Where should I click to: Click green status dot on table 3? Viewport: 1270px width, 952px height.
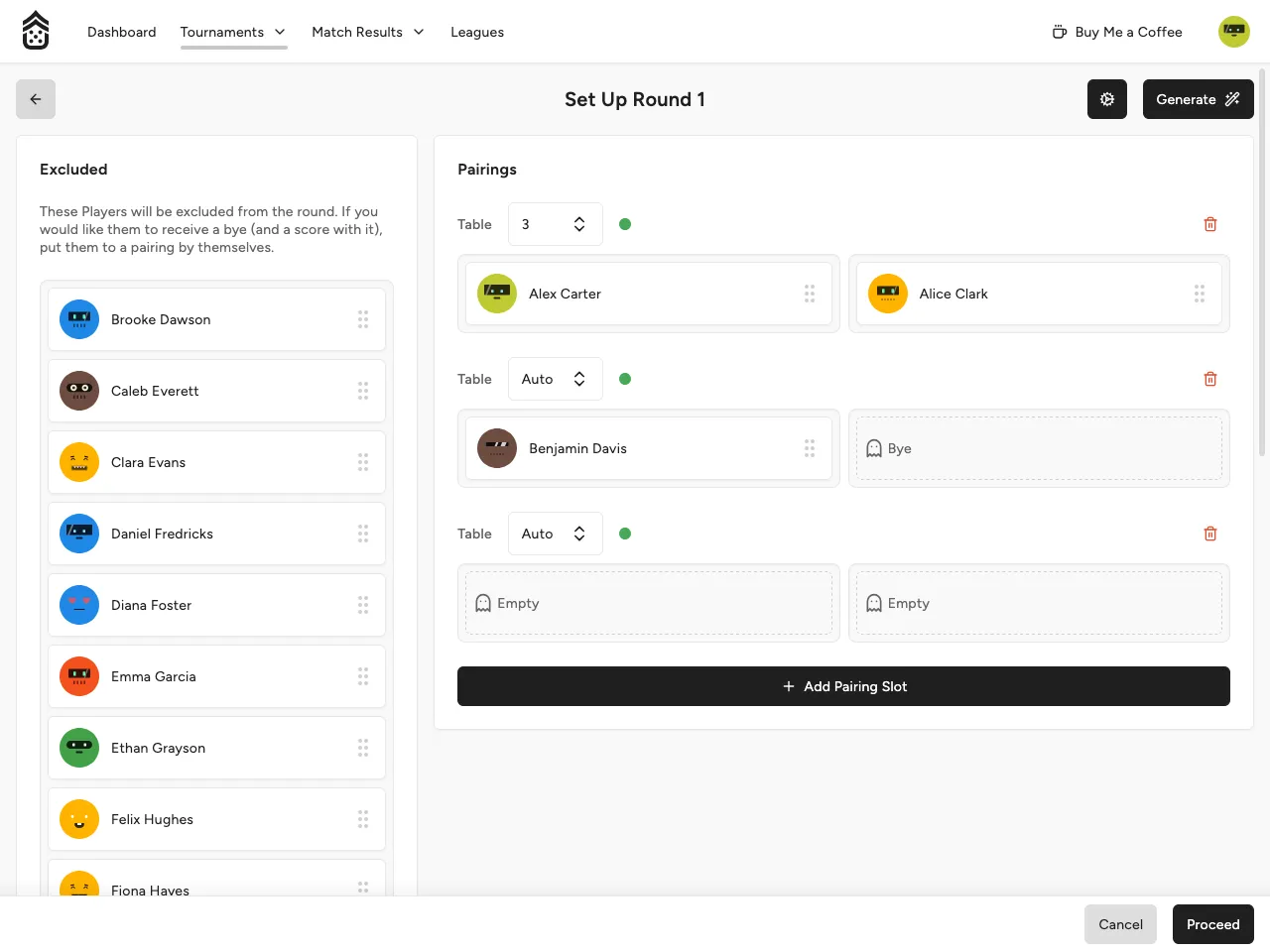coord(625,224)
